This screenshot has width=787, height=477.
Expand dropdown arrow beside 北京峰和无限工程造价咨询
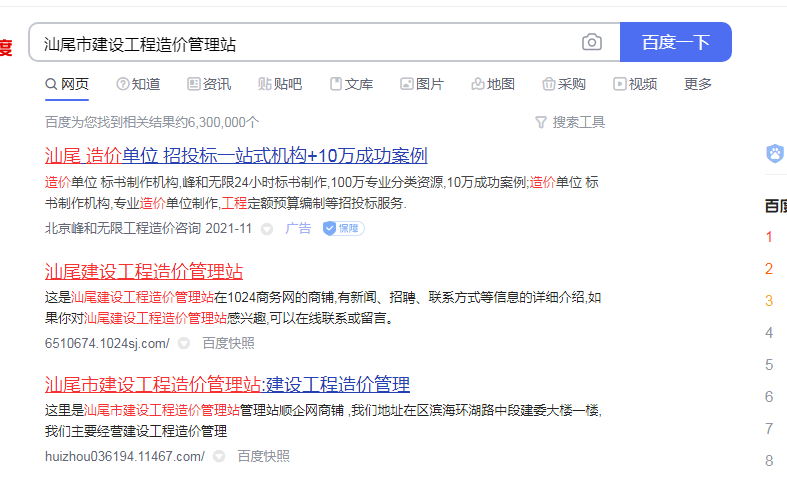(x=267, y=229)
